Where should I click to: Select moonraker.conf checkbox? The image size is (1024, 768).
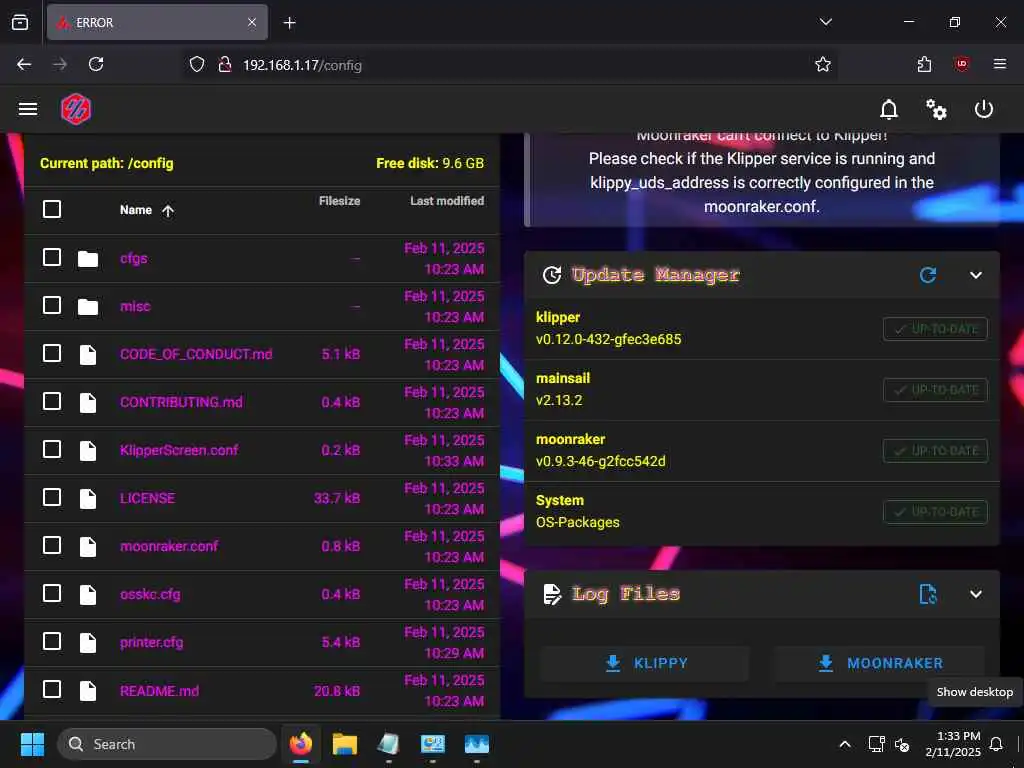(52, 545)
